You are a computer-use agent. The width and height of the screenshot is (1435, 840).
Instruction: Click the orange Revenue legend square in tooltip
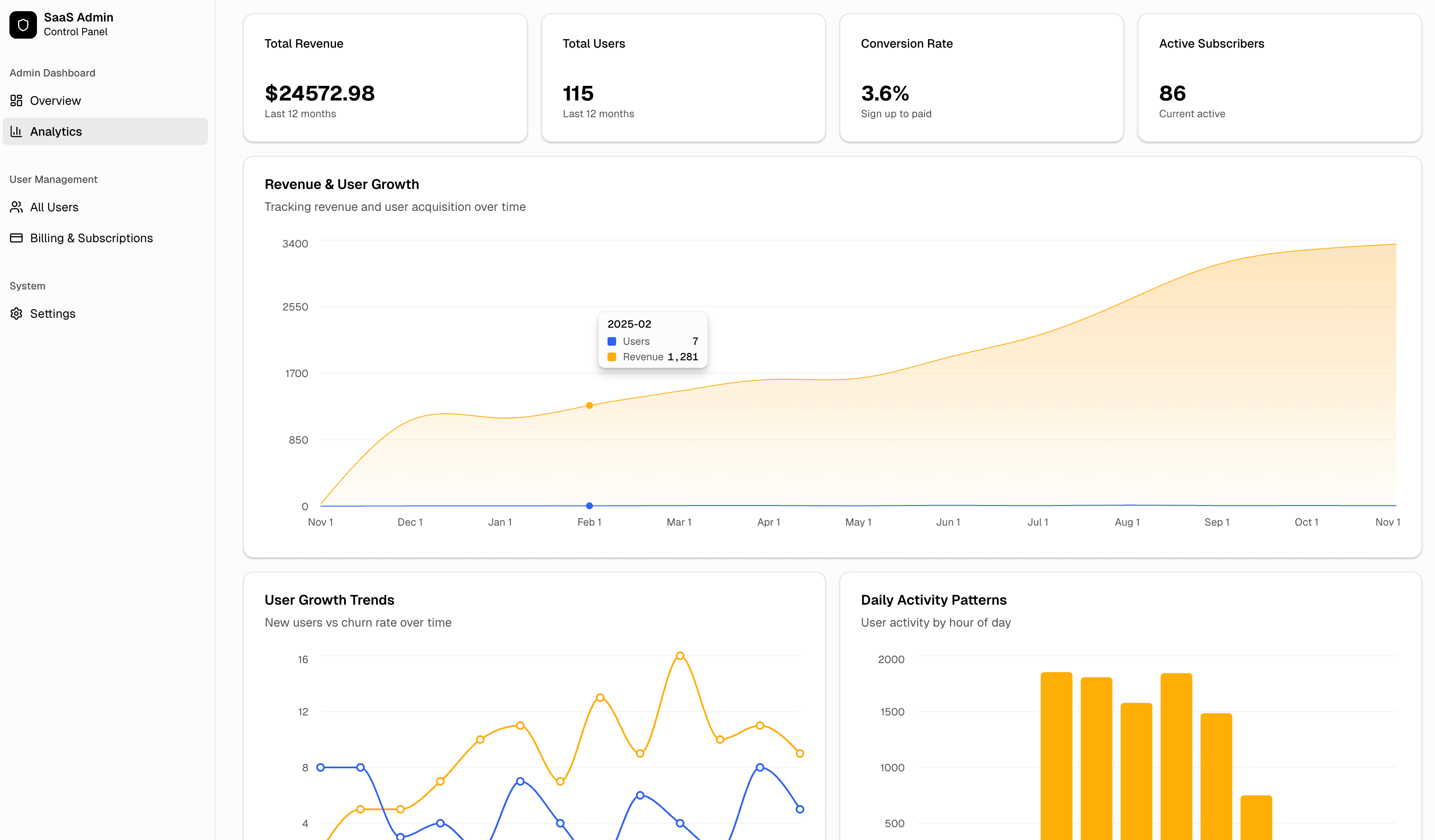pos(611,357)
